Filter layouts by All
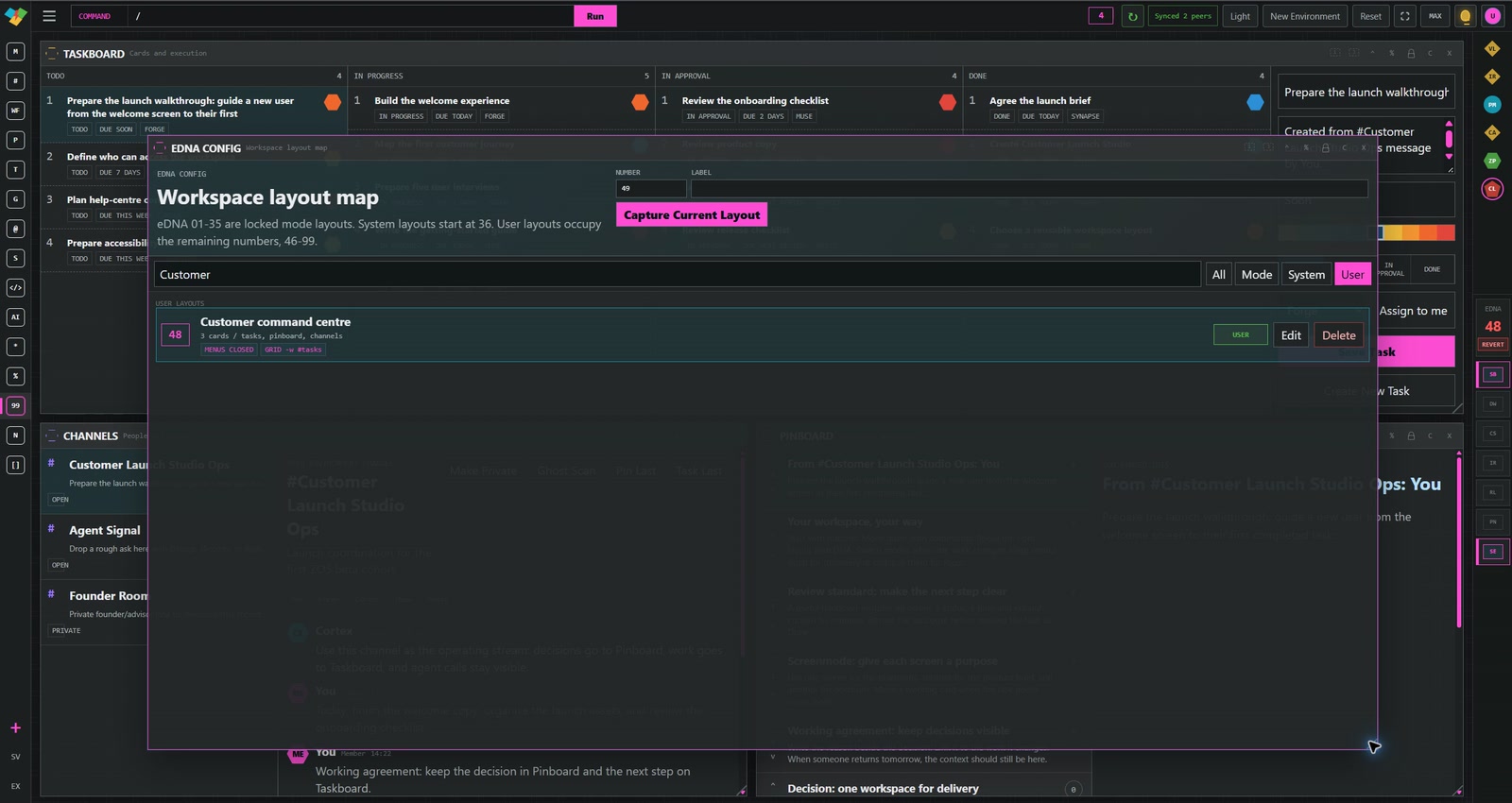This screenshot has height=803, width=1512. [x=1219, y=275]
